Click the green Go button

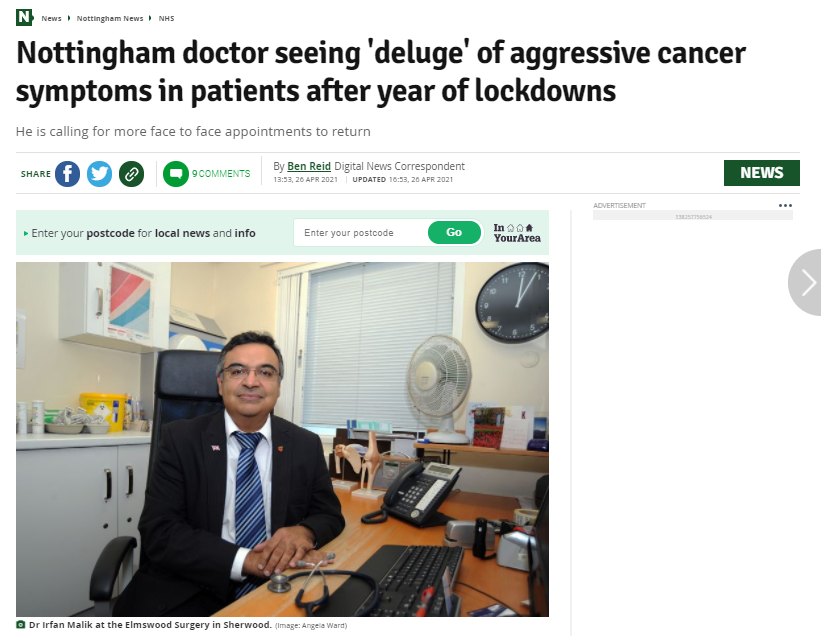click(x=454, y=232)
